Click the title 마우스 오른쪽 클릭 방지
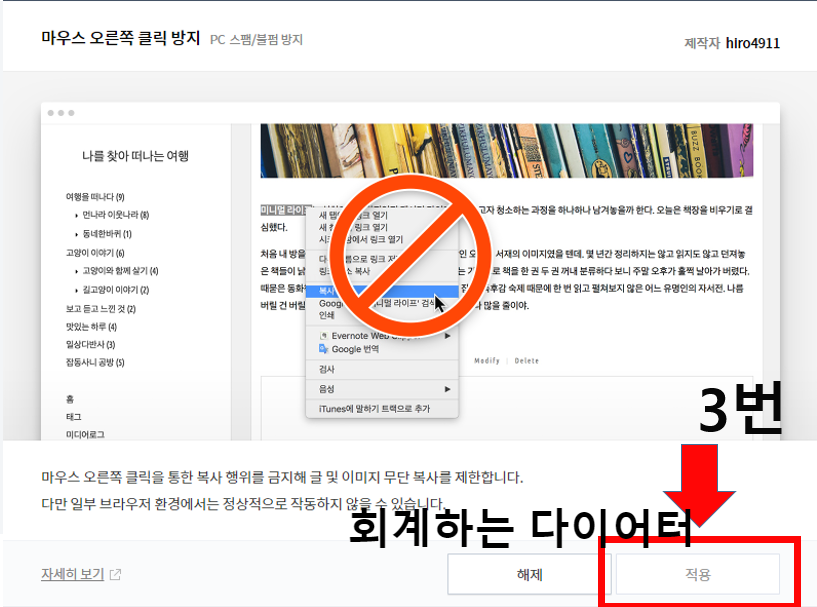The width and height of the screenshot is (817, 607). click(120, 38)
